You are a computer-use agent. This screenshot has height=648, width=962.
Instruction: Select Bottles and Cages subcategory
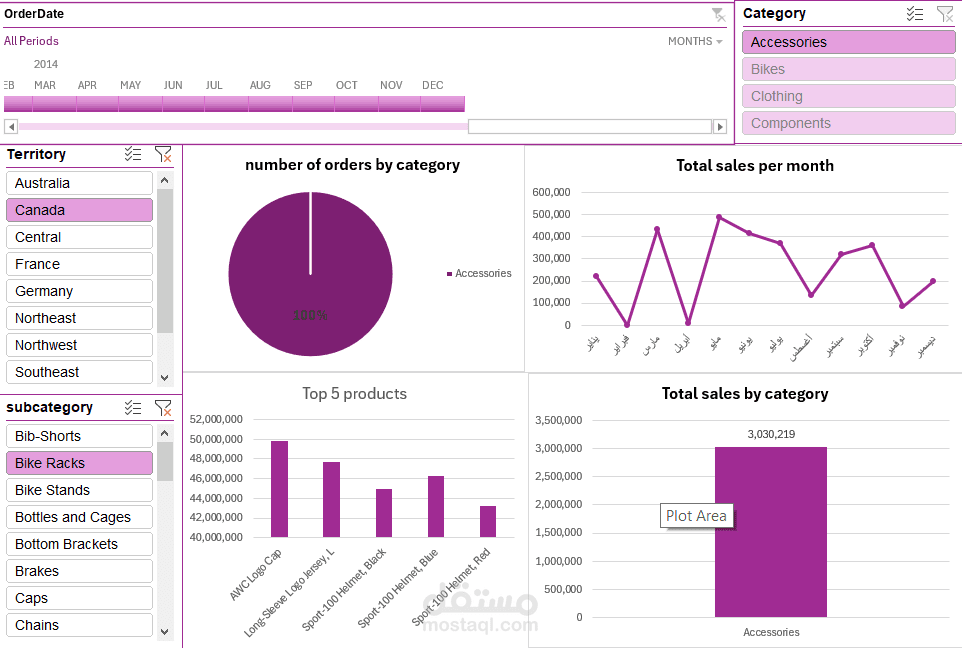tap(79, 517)
